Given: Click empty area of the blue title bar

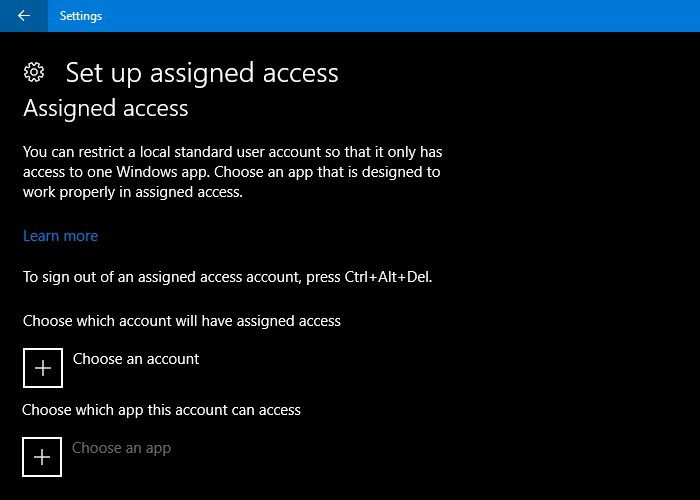Looking at the screenshot, I should point(402,16).
